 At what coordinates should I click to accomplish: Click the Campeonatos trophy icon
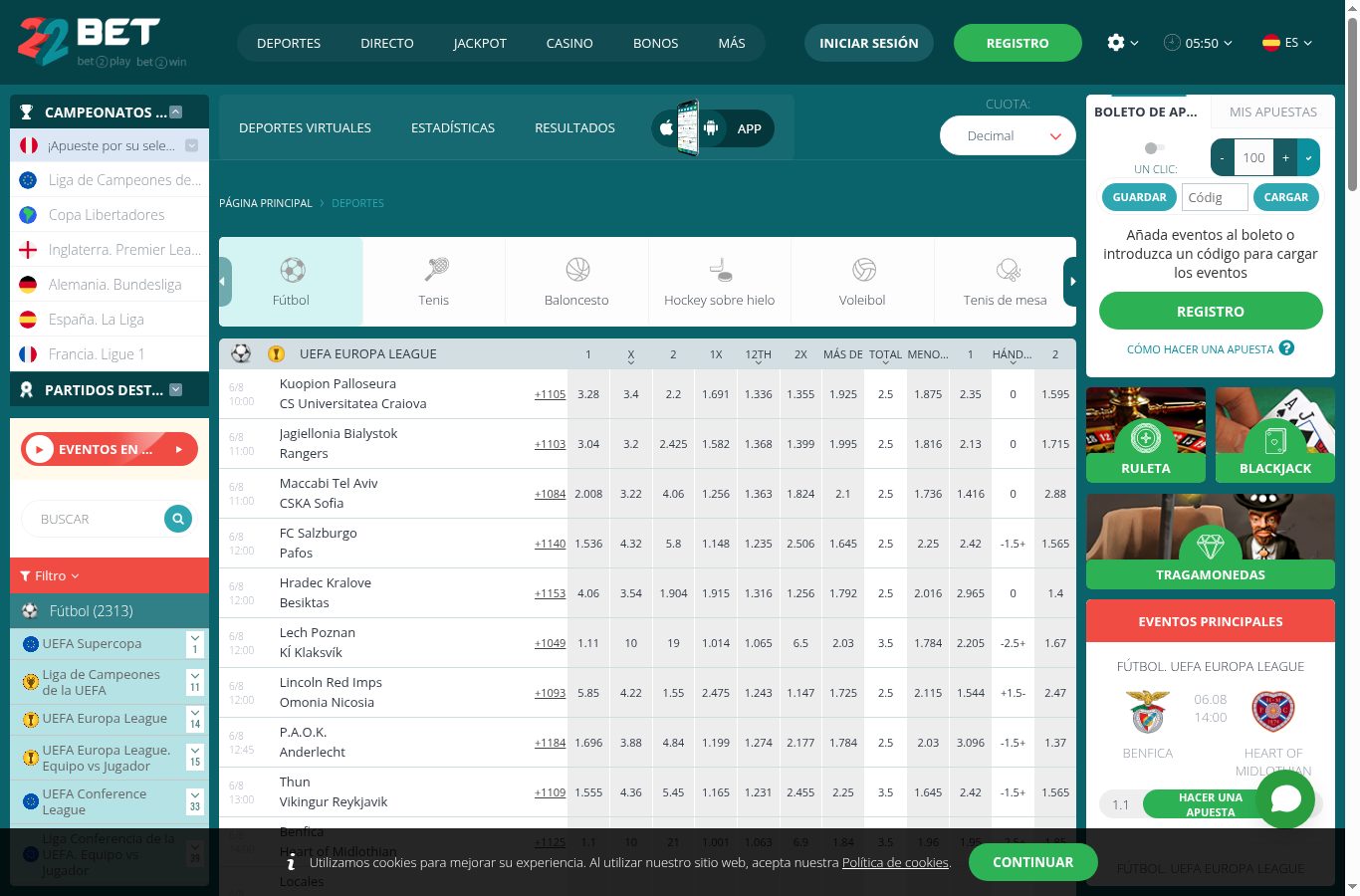[27, 112]
